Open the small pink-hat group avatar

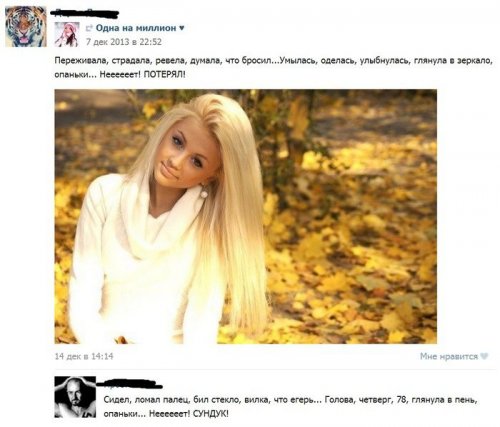(67, 34)
